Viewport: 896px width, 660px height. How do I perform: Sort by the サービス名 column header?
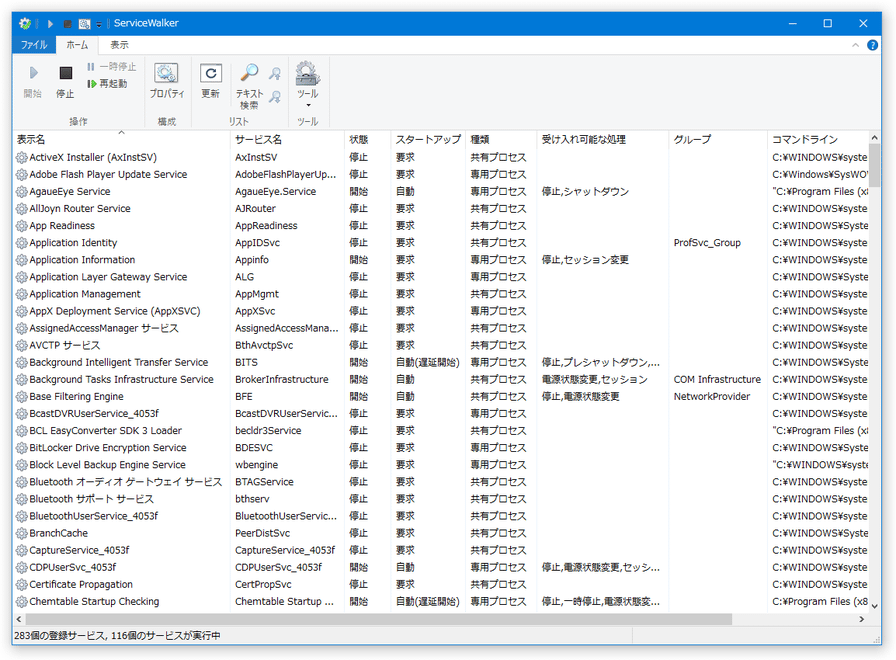[287, 139]
